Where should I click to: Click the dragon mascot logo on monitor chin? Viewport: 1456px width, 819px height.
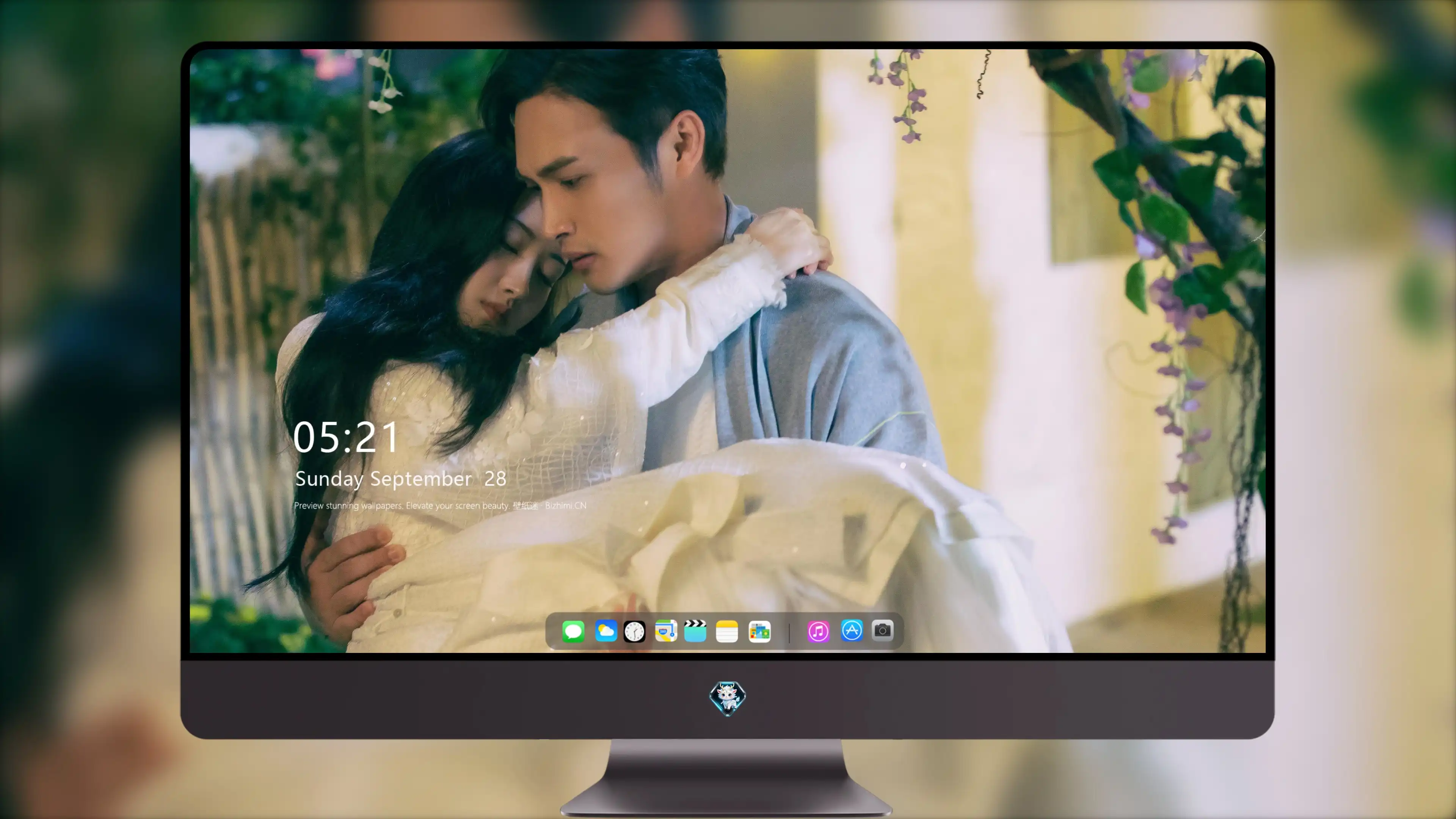[728, 698]
